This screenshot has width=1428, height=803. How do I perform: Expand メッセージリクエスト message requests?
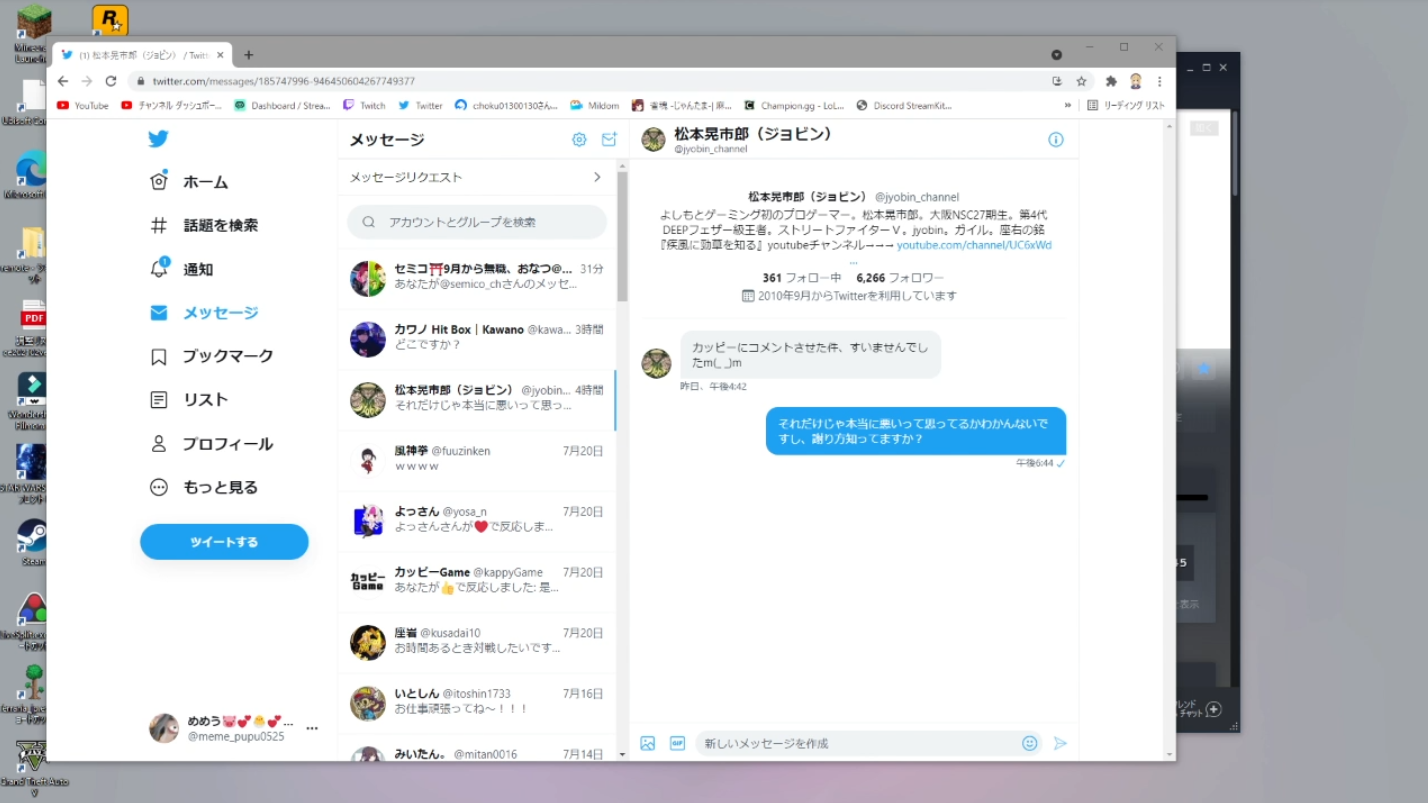click(477, 177)
